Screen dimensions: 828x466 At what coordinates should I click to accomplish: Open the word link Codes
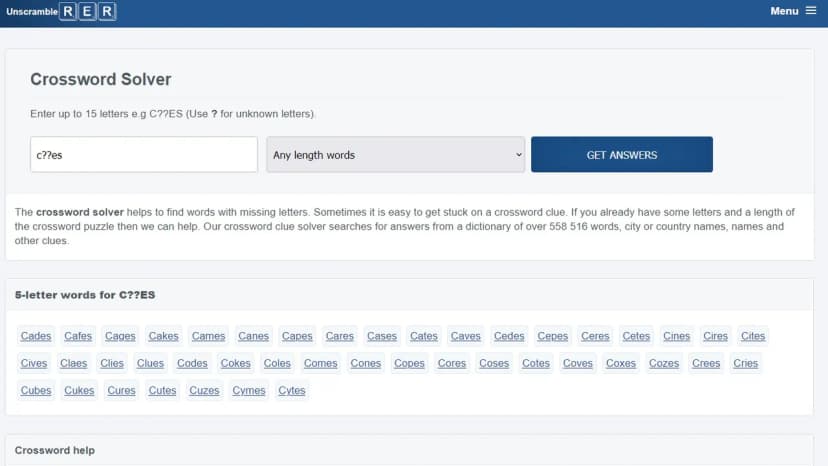point(192,364)
